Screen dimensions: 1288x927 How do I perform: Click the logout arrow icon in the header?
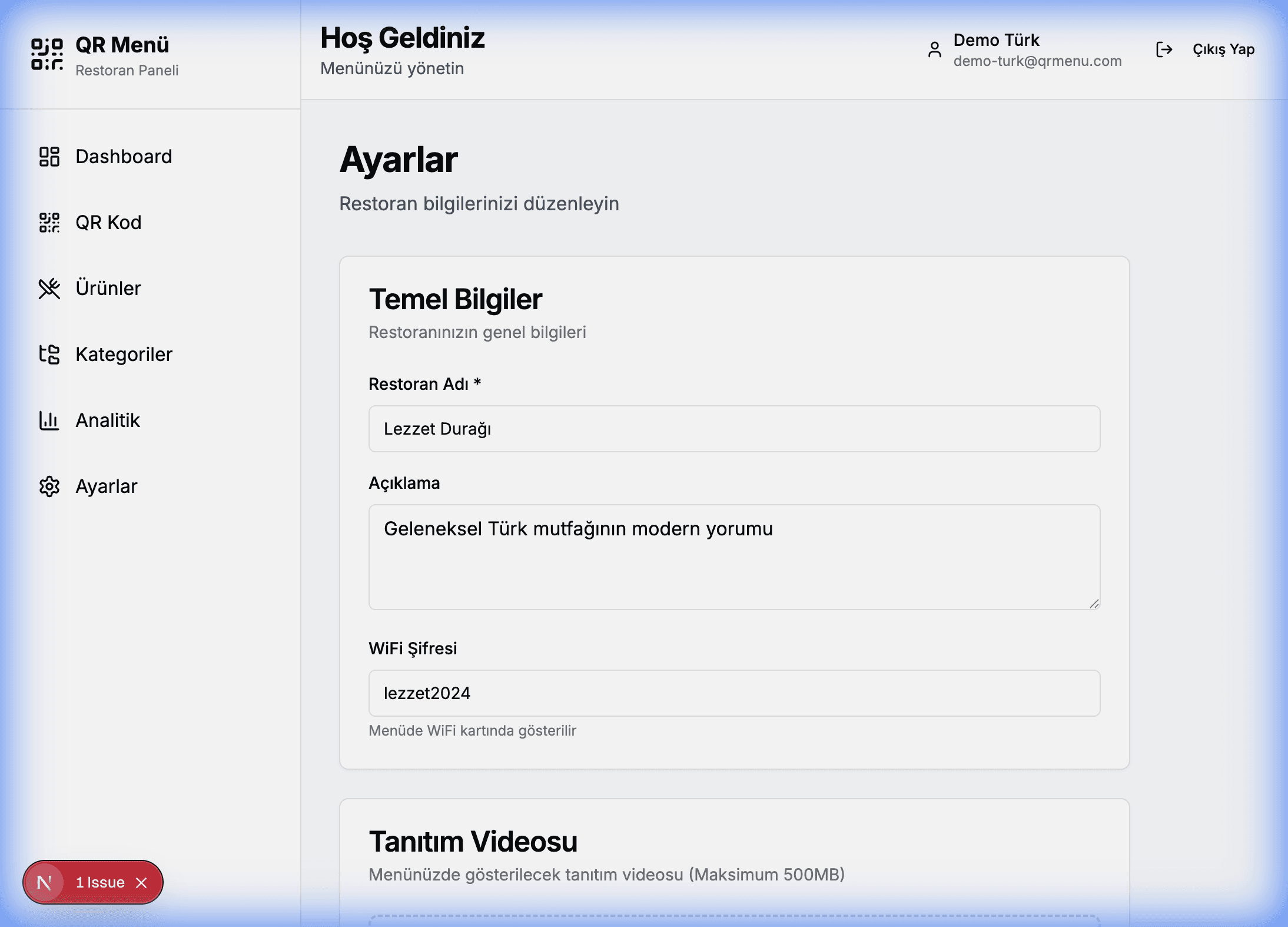1164,49
